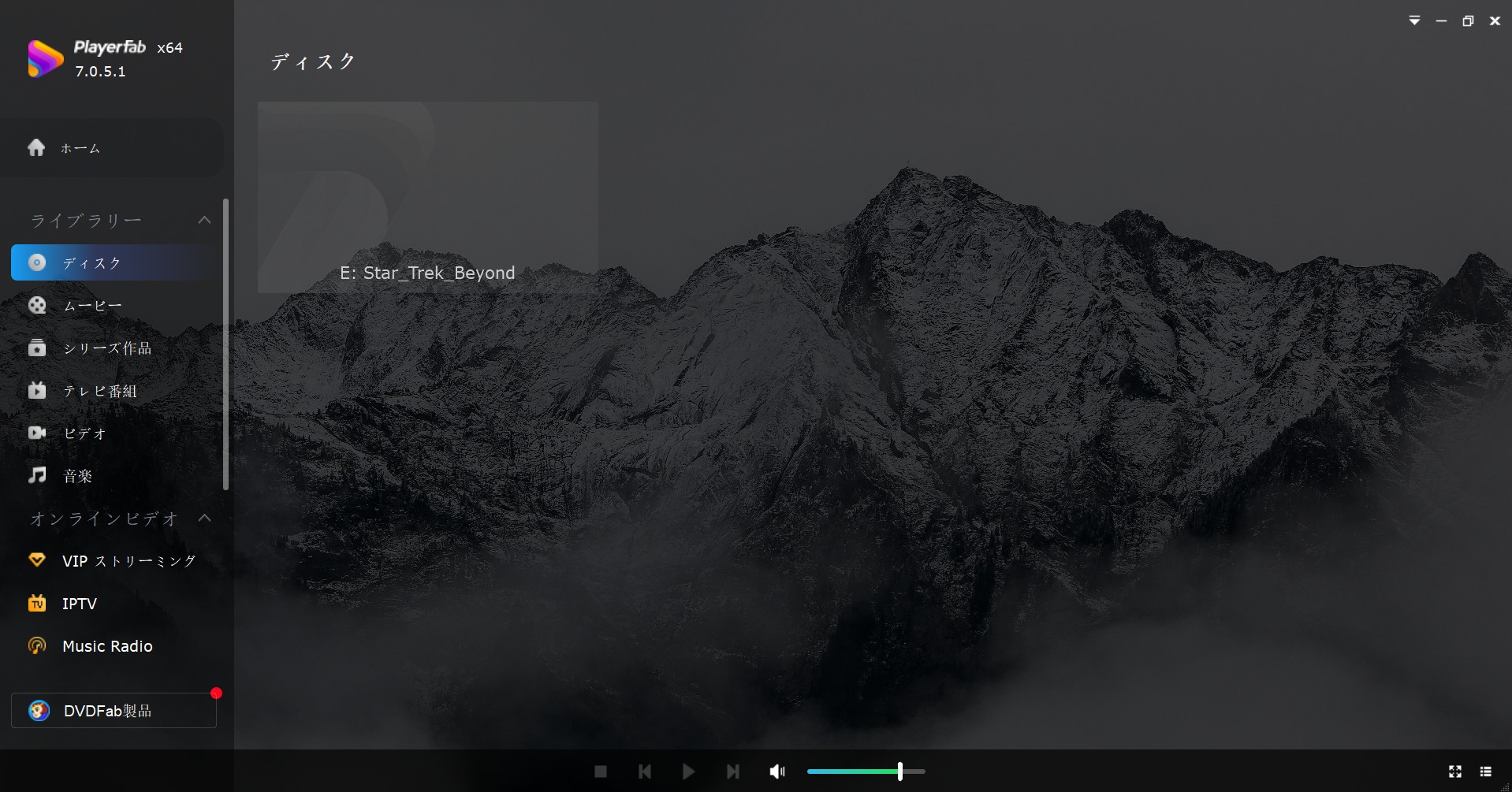
Task: Mute audio via the speaker icon
Action: point(777,772)
